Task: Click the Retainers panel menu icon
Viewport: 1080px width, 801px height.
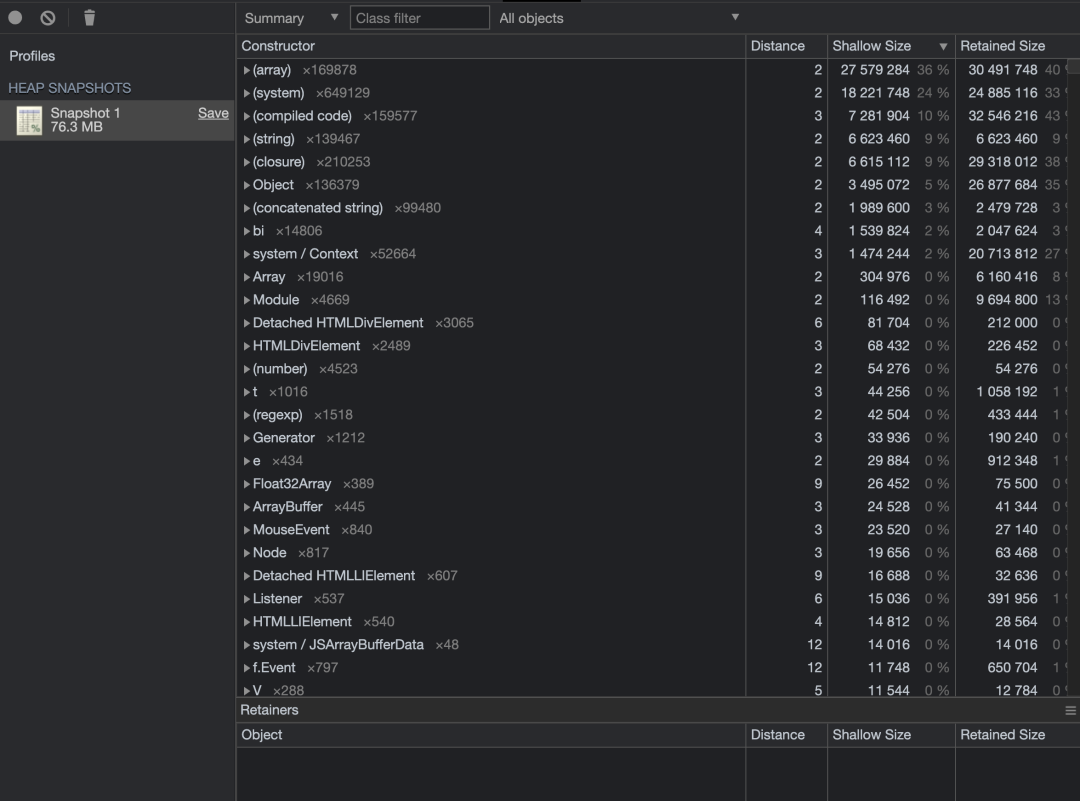Action: coord(1070,711)
